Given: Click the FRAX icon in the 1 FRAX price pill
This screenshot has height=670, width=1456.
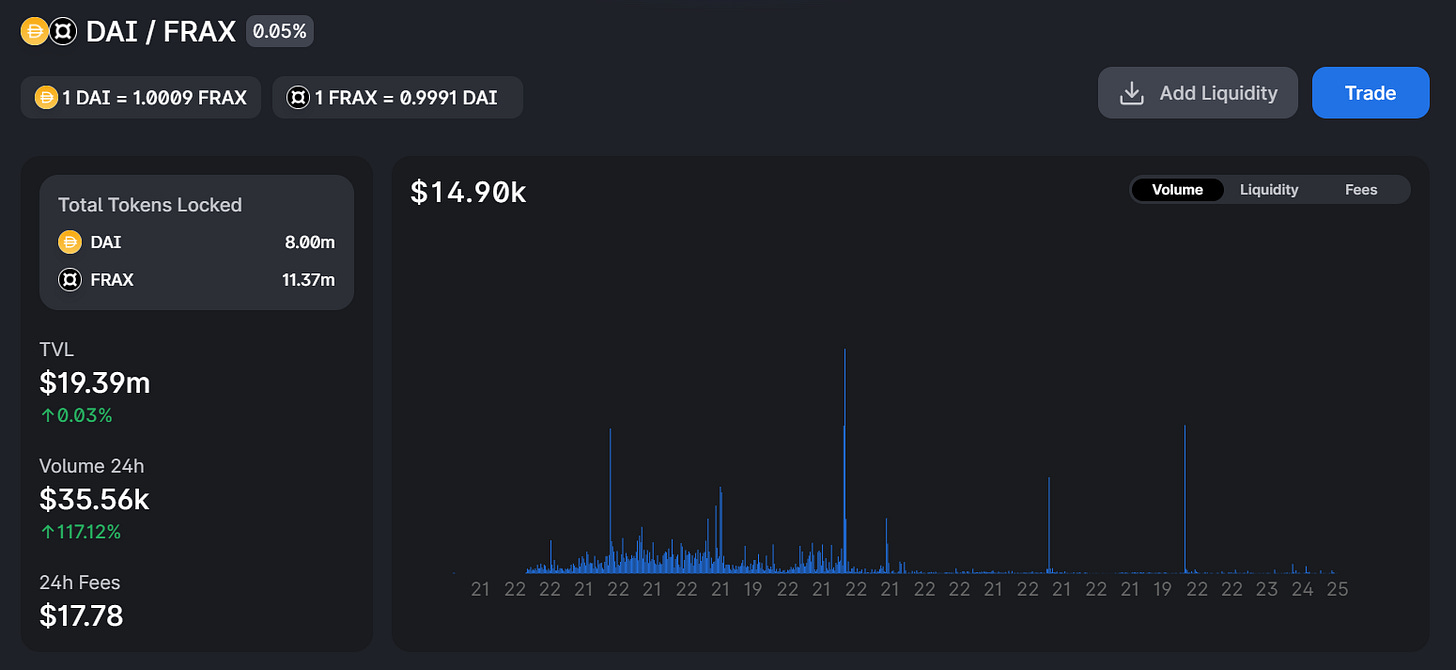Looking at the screenshot, I should [x=298, y=97].
